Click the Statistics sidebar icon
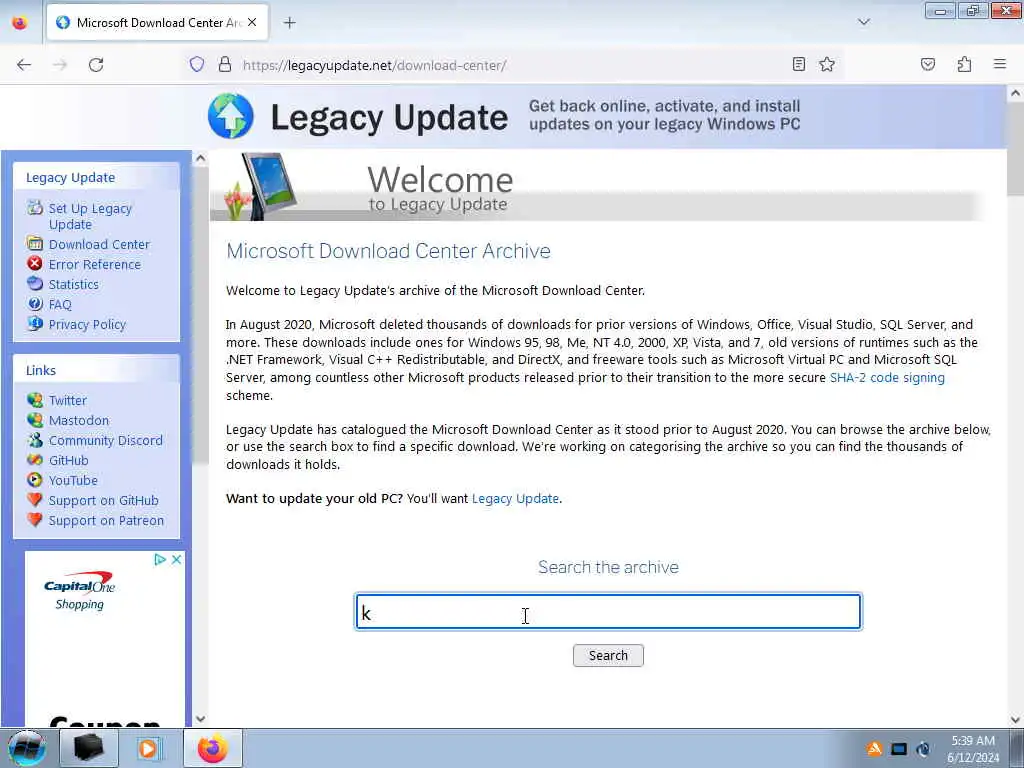This screenshot has height=768, width=1024. (x=35, y=283)
